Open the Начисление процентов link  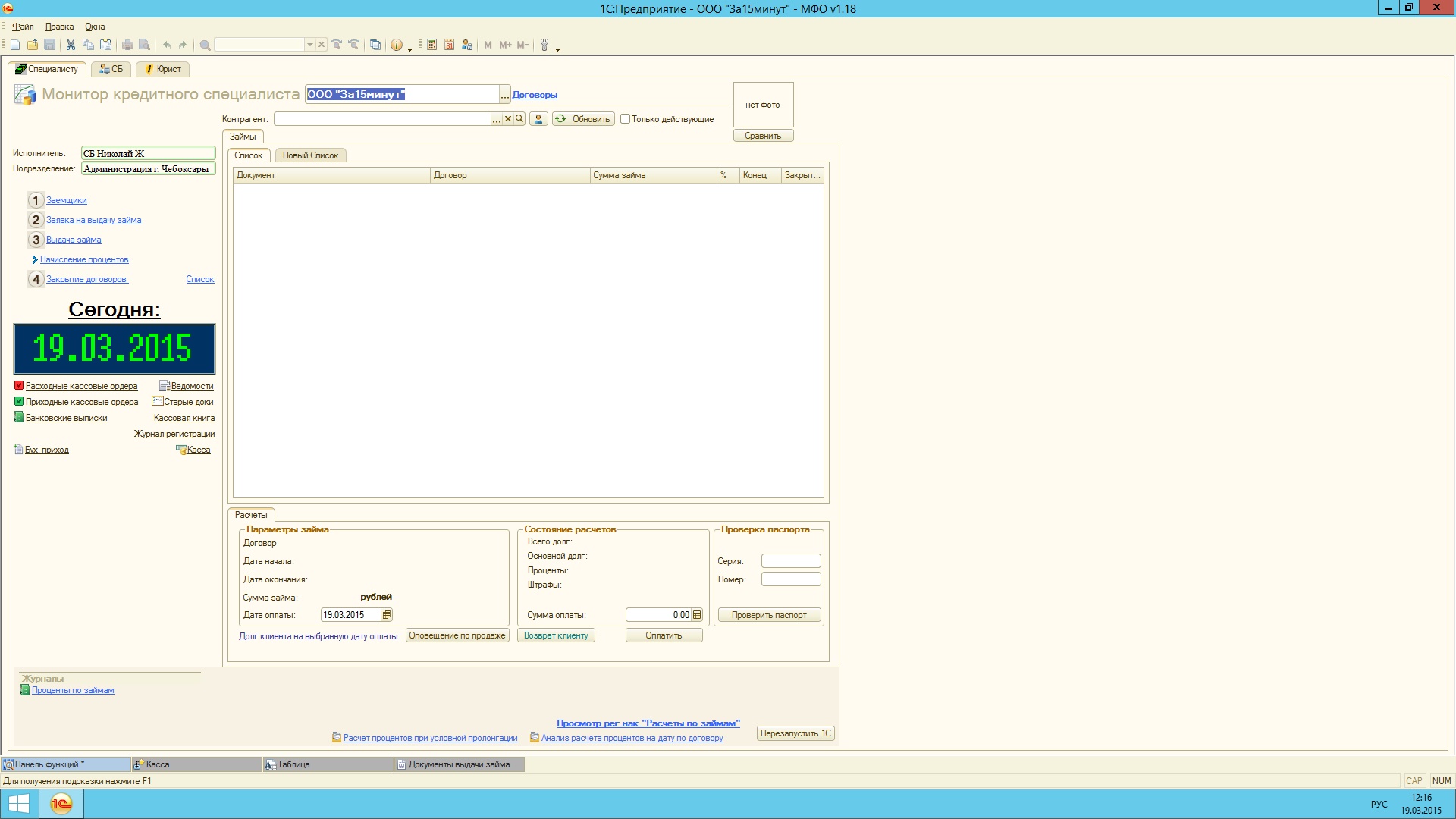(x=84, y=259)
